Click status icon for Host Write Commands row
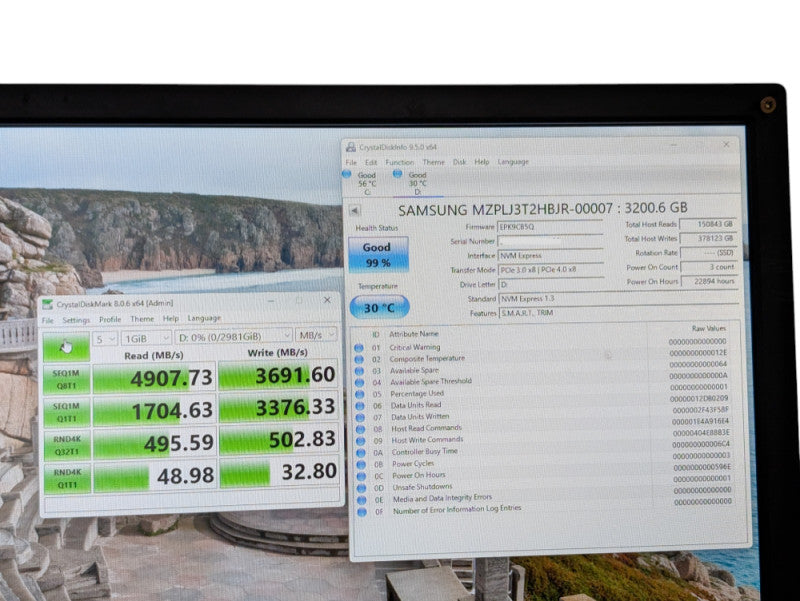This screenshot has width=800, height=601. point(361,441)
